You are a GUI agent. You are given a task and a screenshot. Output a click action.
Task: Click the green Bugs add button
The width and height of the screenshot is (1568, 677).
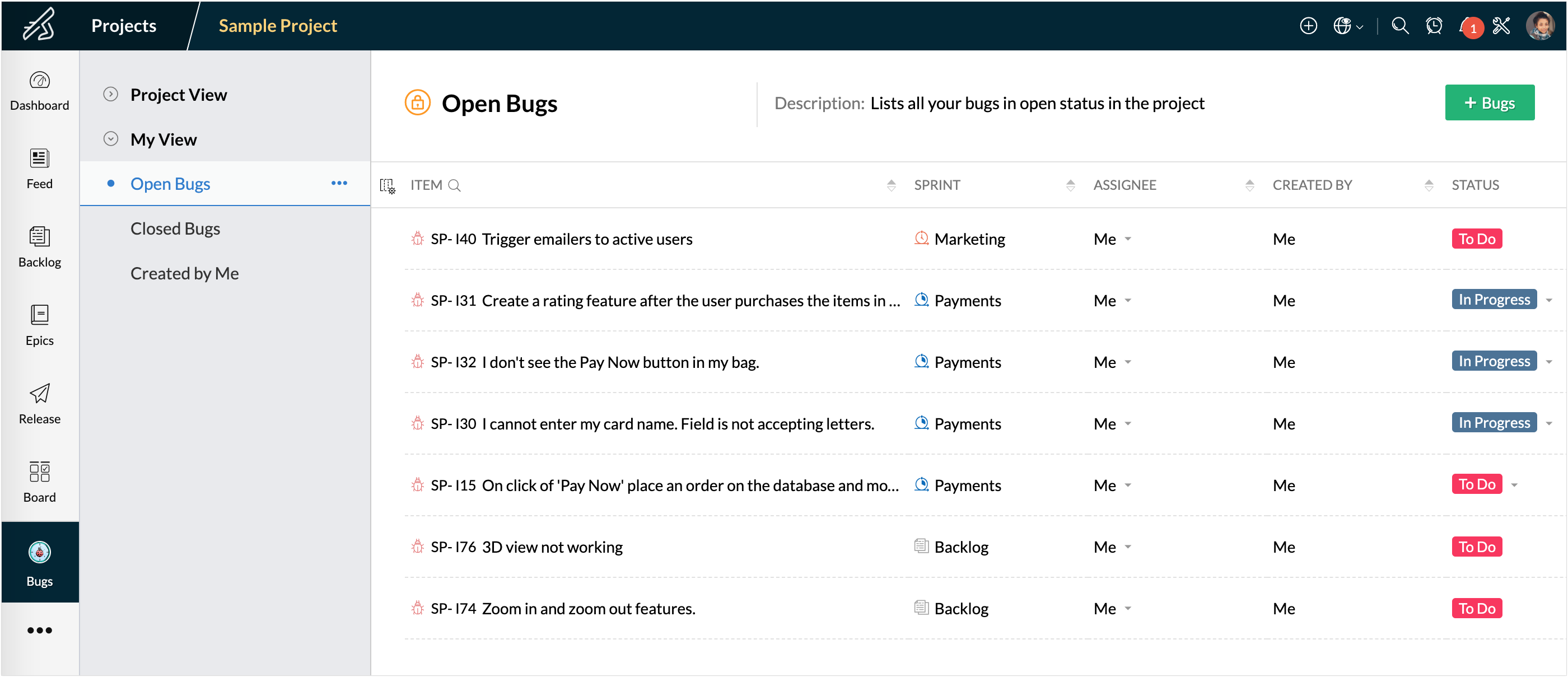tap(1489, 103)
